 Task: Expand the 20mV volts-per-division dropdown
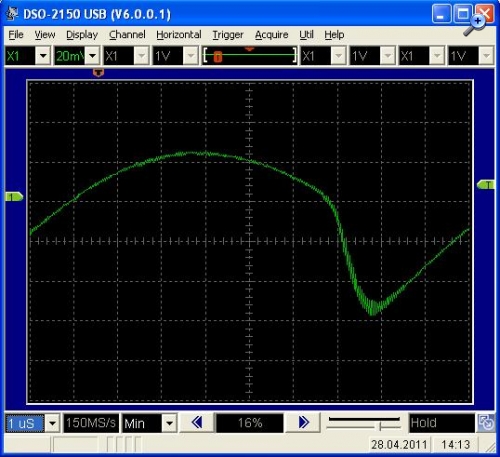pyautogui.click(x=92, y=56)
